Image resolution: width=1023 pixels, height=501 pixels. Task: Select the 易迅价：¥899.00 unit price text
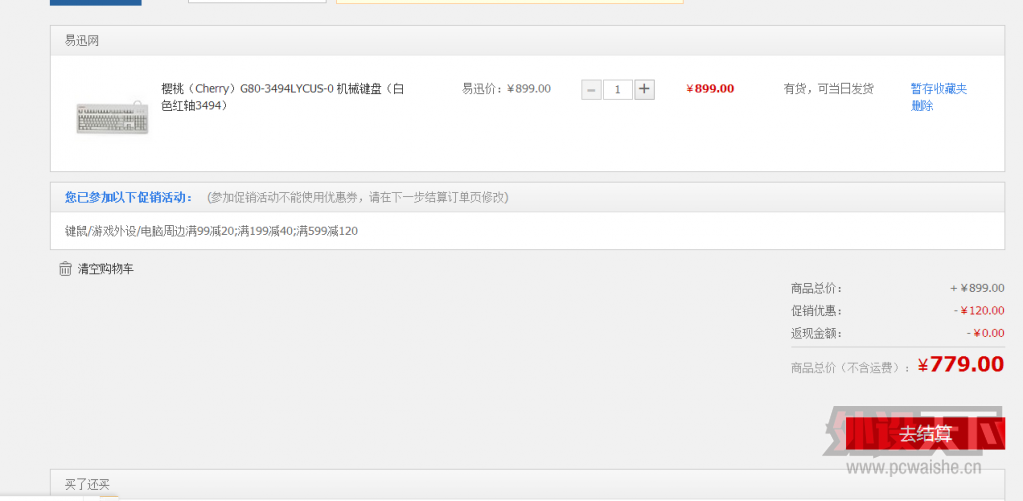tap(506, 89)
